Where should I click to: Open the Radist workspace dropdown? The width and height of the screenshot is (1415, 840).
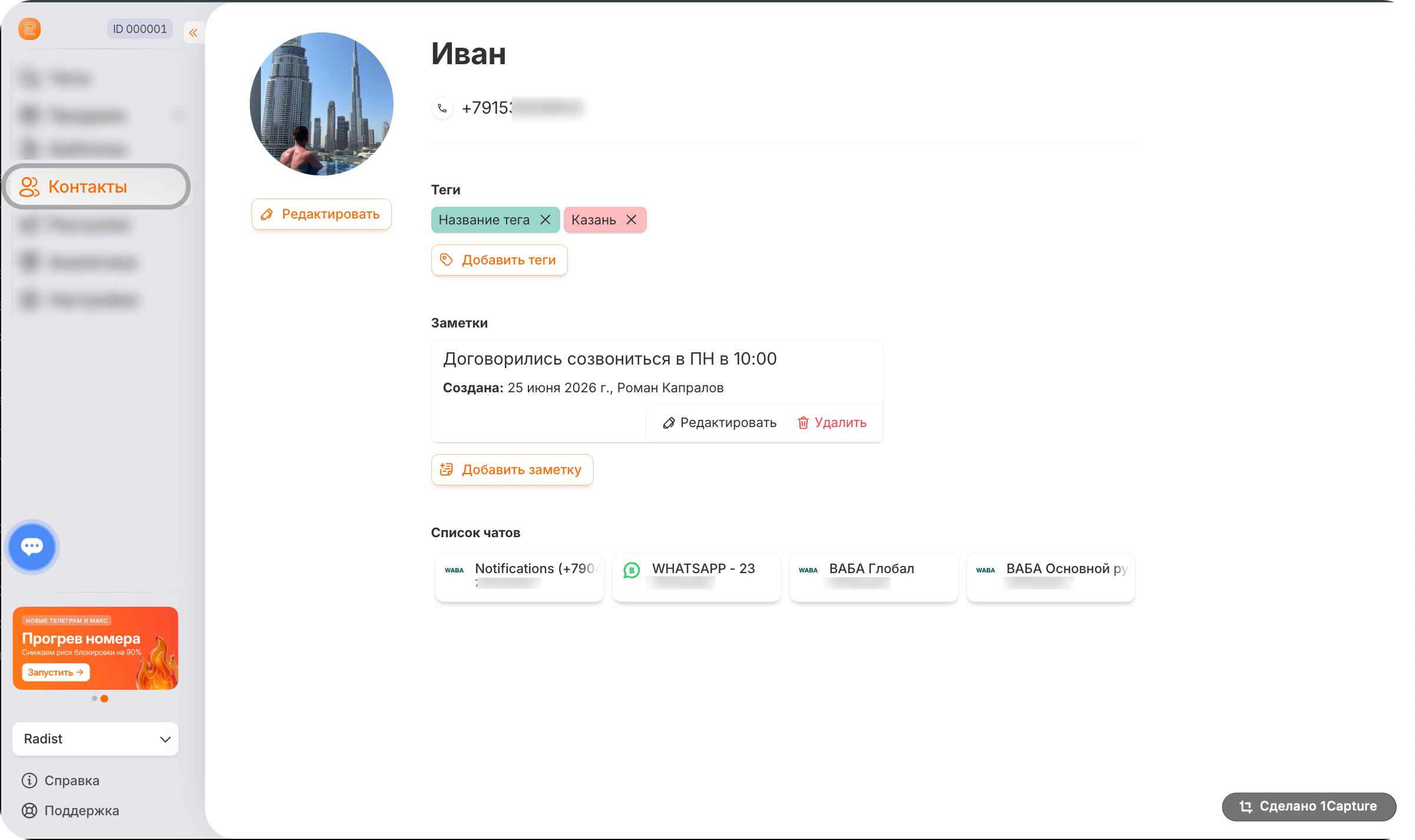tap(95, 739)
